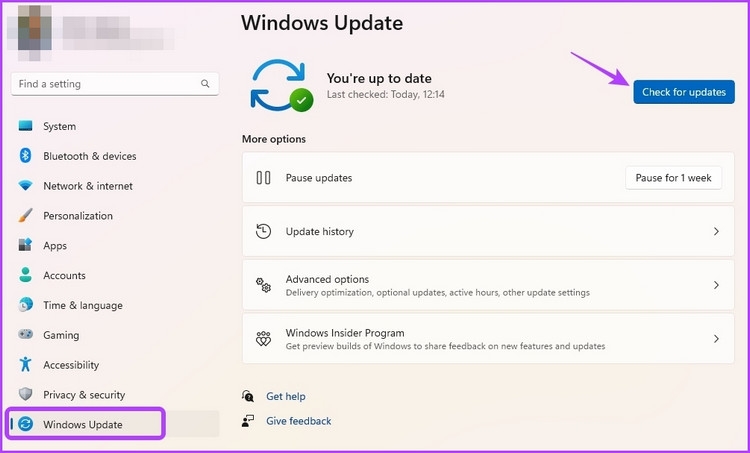
Task: Click the Accessibility figure icon
Action: point(25,365)
